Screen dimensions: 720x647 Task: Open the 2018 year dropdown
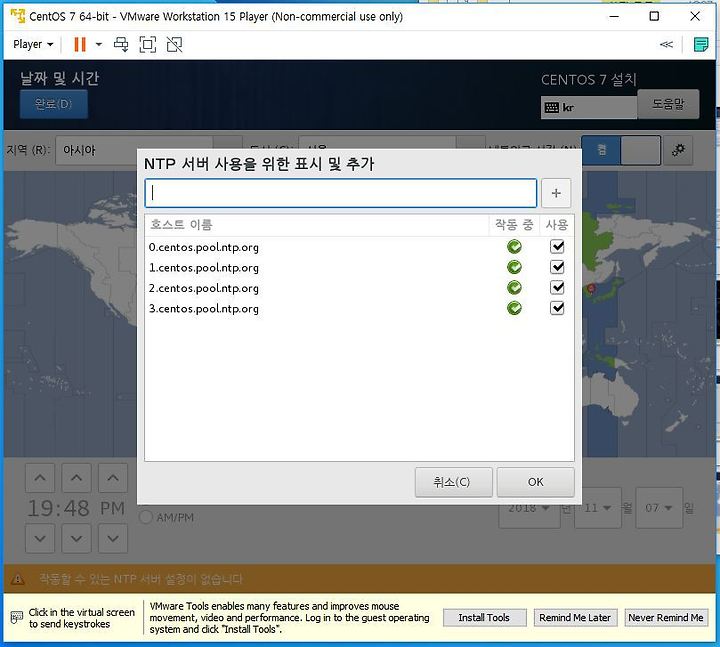click(529, 508)
